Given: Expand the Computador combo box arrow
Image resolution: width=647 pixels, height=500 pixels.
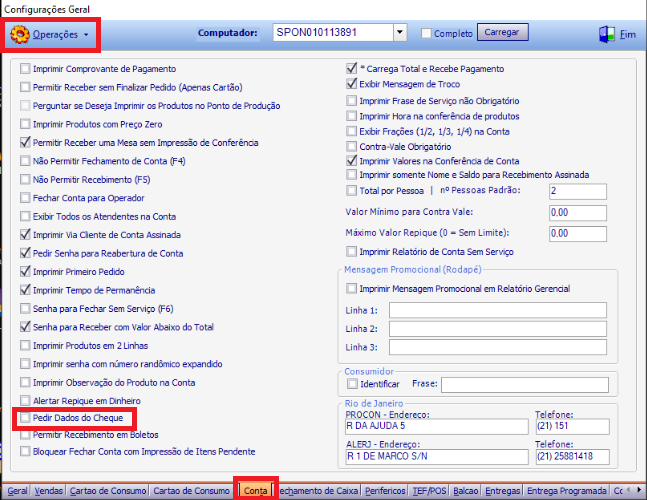Looking at the screenshot, I should [399, 32].
